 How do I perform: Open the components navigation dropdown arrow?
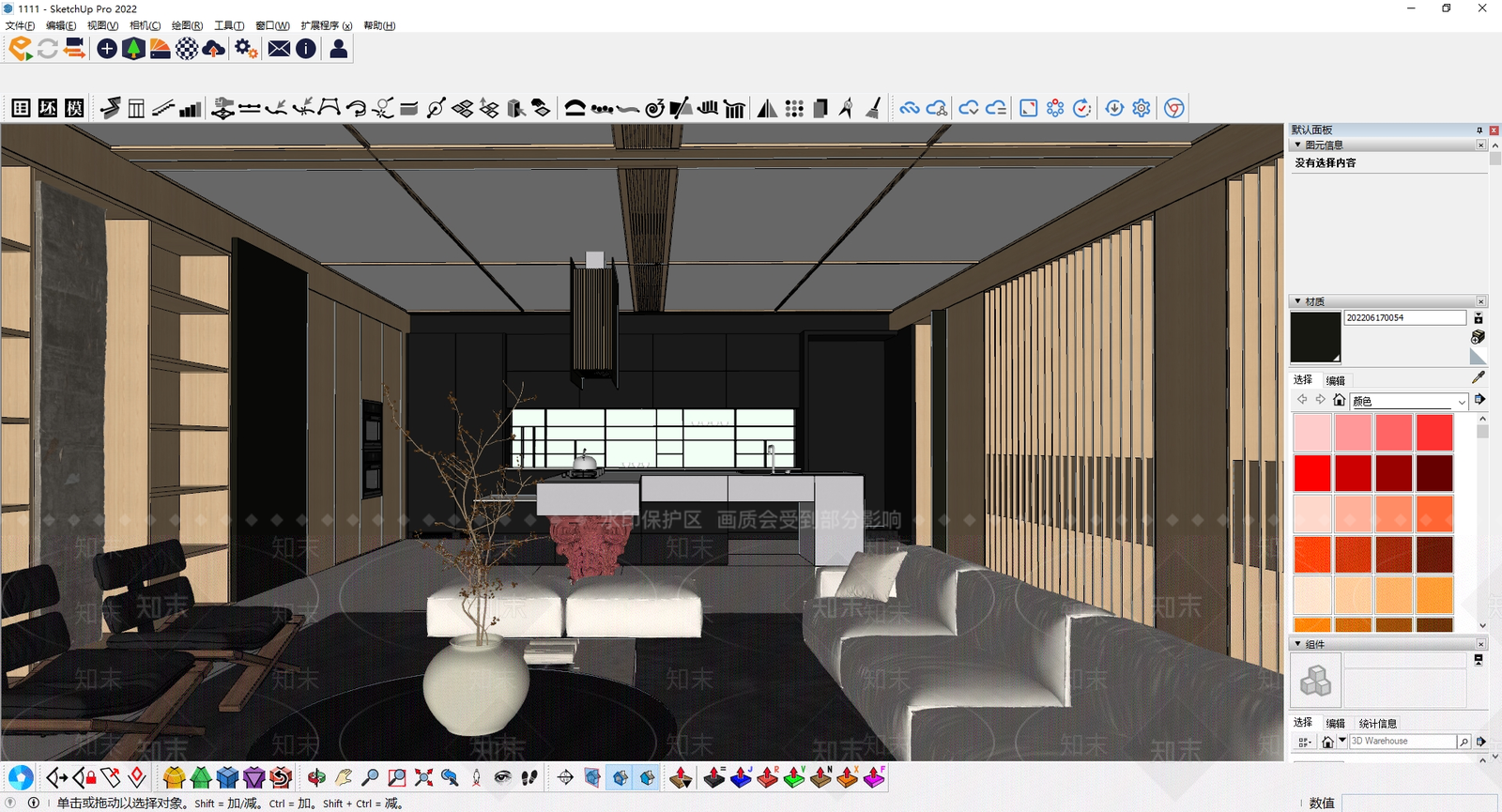point(1342,741)
